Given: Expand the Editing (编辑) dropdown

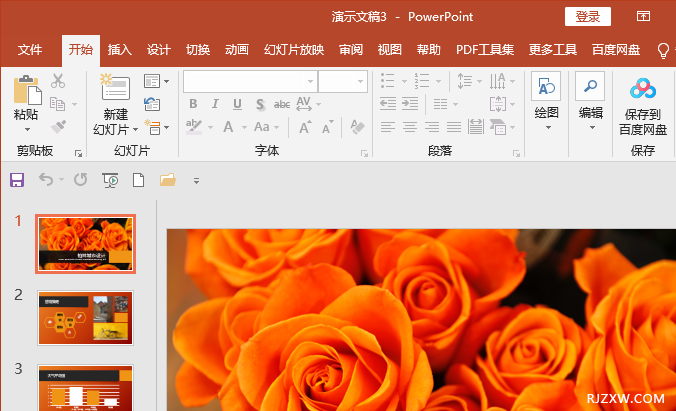Looking at the screenshot, I should [x=590, y=127].
